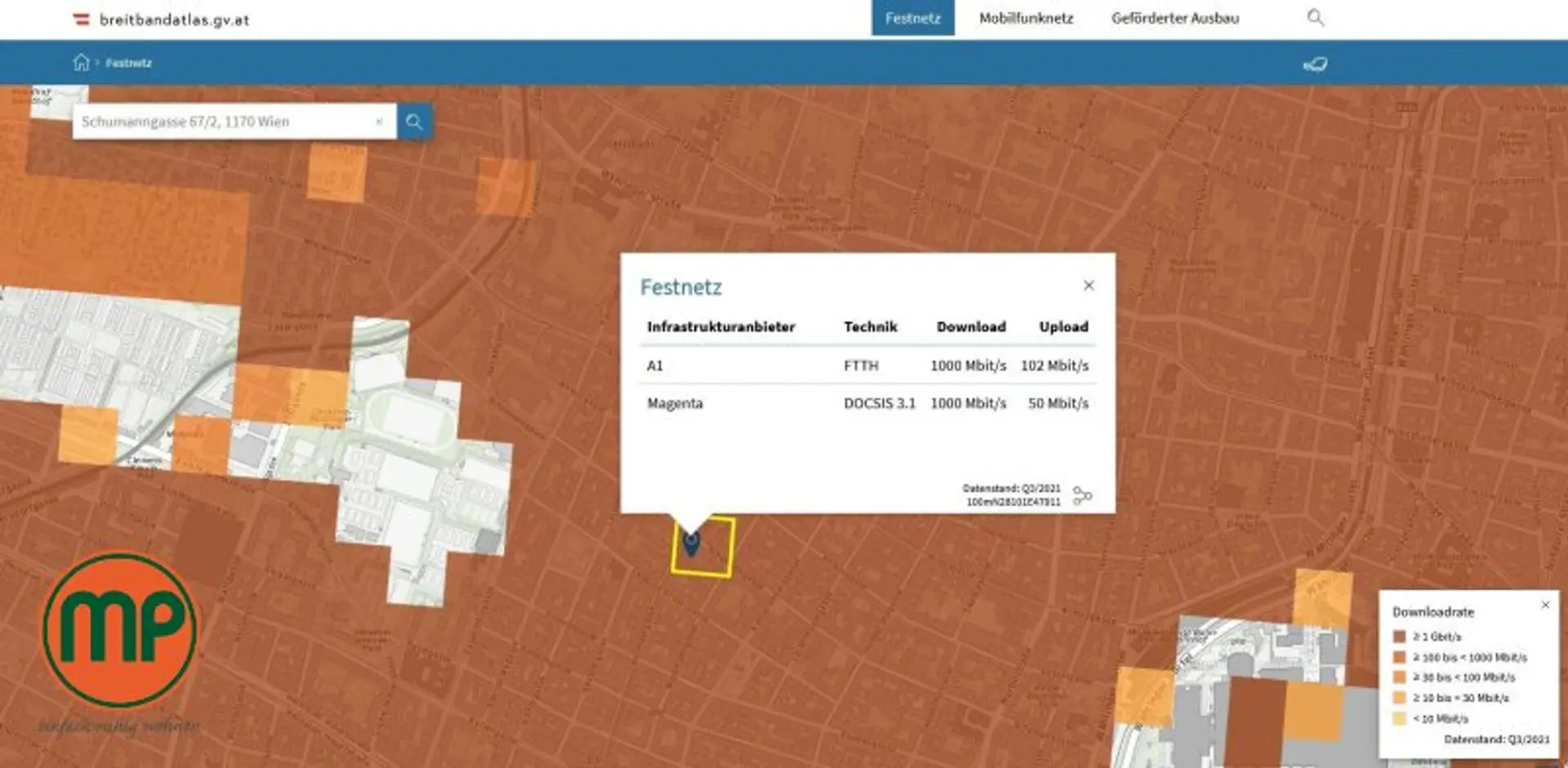
Task: Click the Schumanngasse address input field
Action: point(225,122)
